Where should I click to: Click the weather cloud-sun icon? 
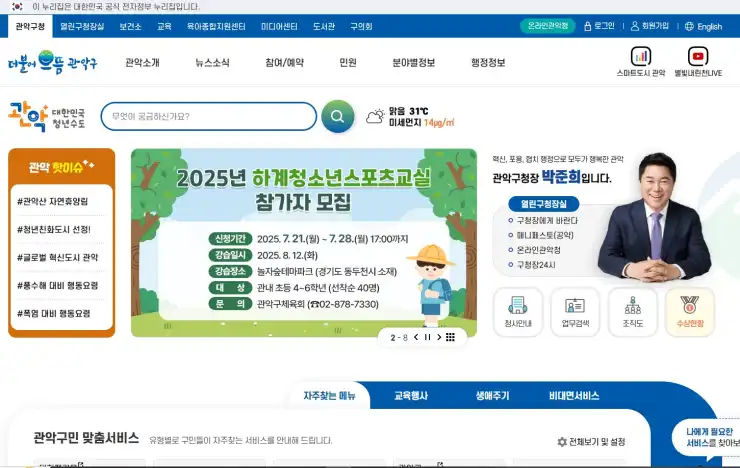[x=376, y=117]
